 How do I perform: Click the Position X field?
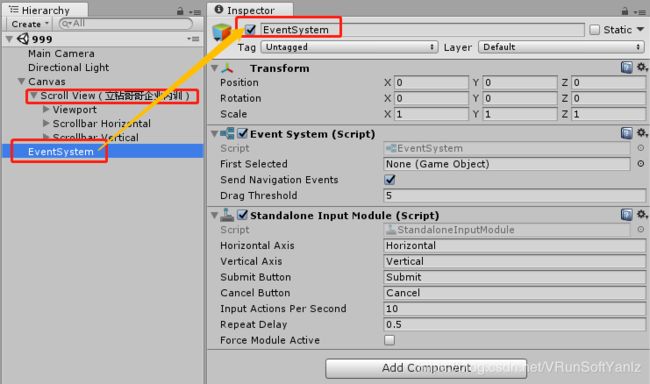431,83
